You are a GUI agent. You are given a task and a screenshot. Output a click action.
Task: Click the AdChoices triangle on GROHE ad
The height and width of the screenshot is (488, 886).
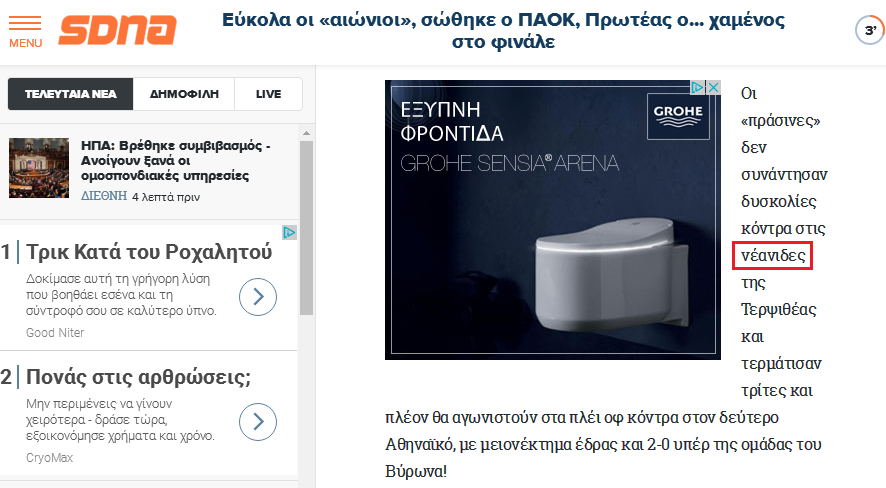698,88
